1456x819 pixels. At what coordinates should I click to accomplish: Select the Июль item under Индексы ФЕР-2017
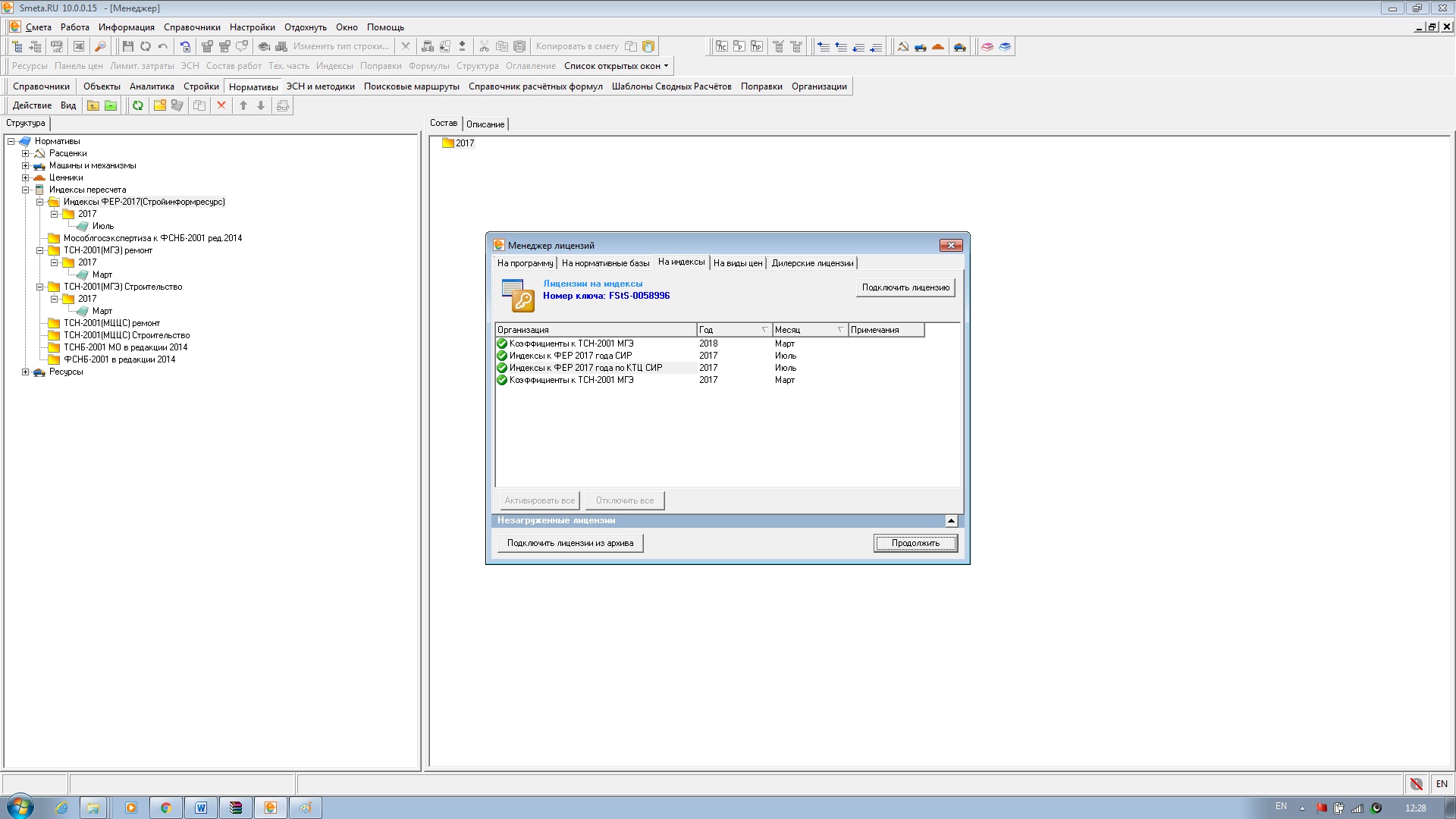coord(103,226)
